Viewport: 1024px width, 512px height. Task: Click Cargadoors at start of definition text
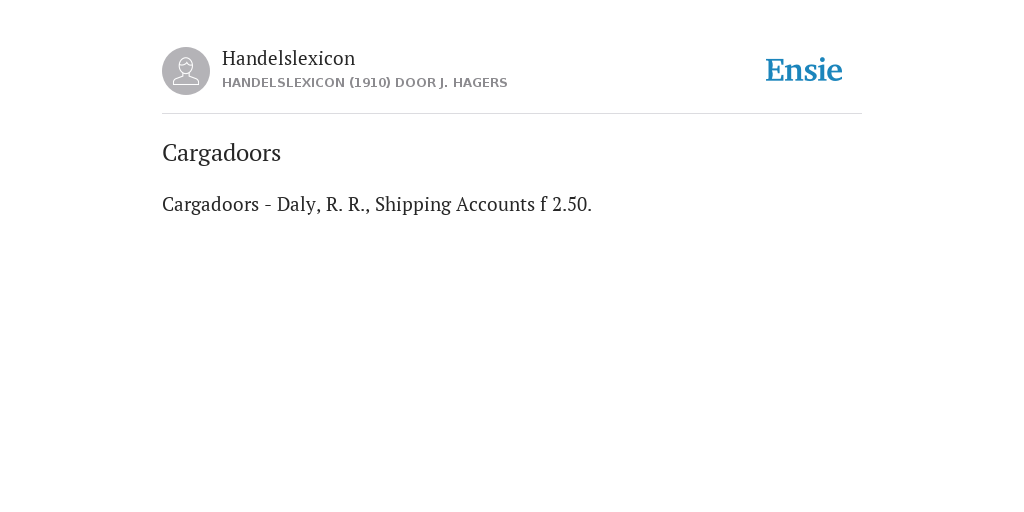tap(210, 204)
